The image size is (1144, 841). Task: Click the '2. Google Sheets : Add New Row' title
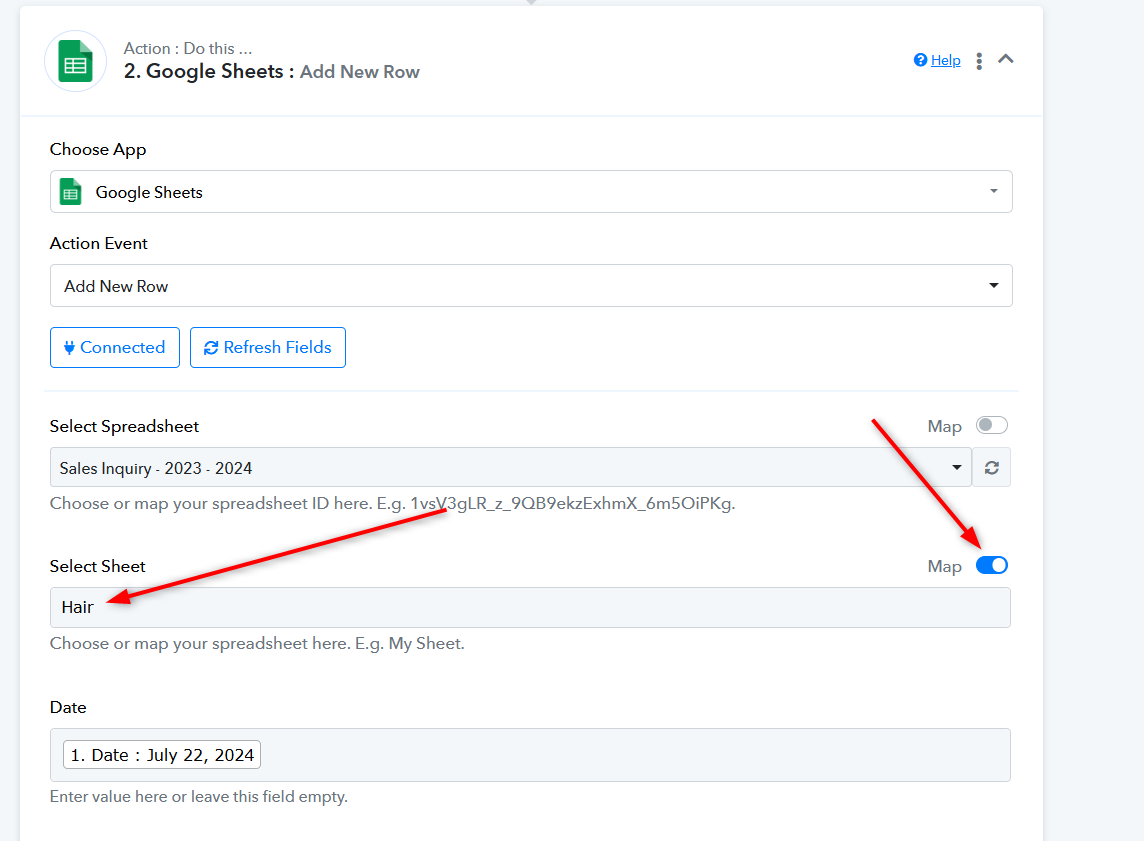click(x=271, y=71)
